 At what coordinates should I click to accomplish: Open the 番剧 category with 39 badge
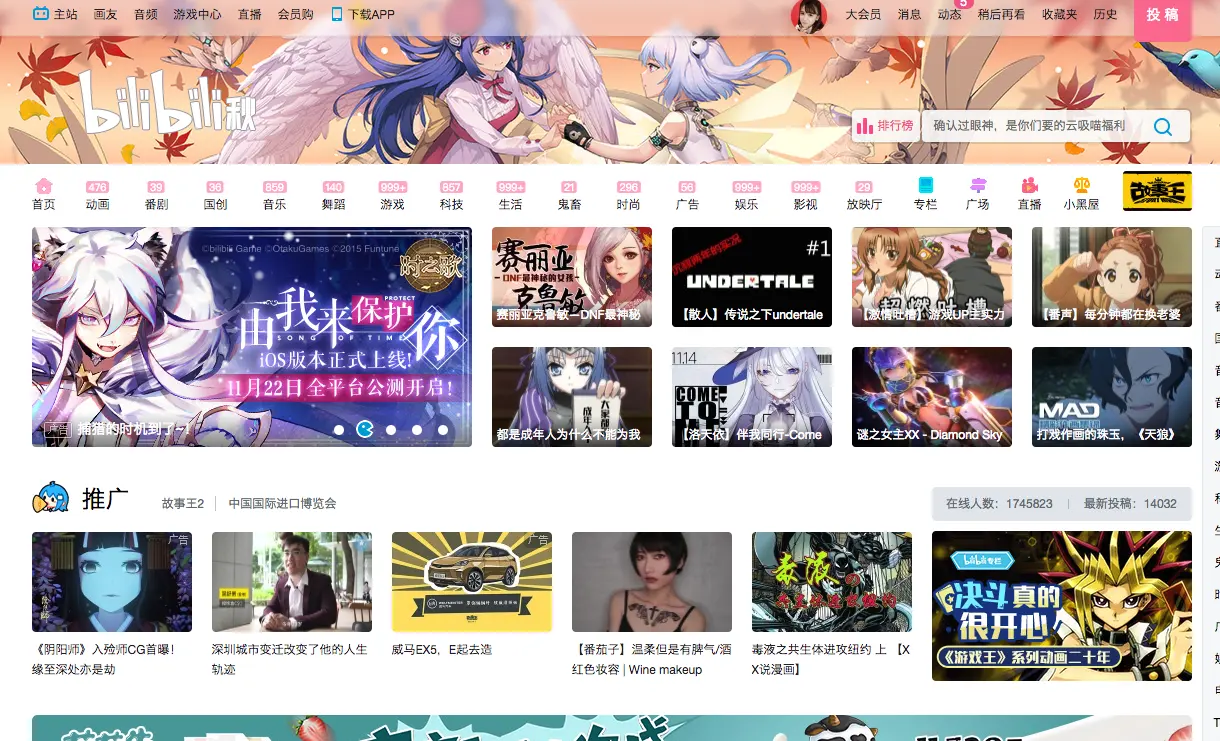coord(156,196)
